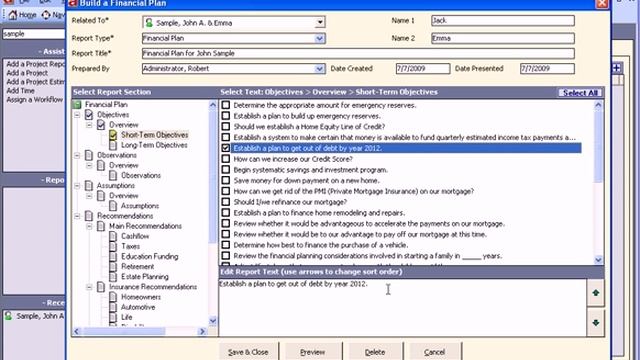Click the Estate Planning page icon
640x360 pixels.
[113, 277]
